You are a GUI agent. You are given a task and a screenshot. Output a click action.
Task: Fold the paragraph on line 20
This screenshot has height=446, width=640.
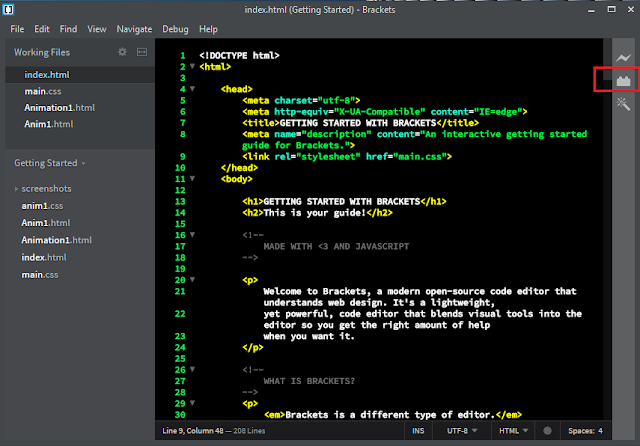point(192,280)
